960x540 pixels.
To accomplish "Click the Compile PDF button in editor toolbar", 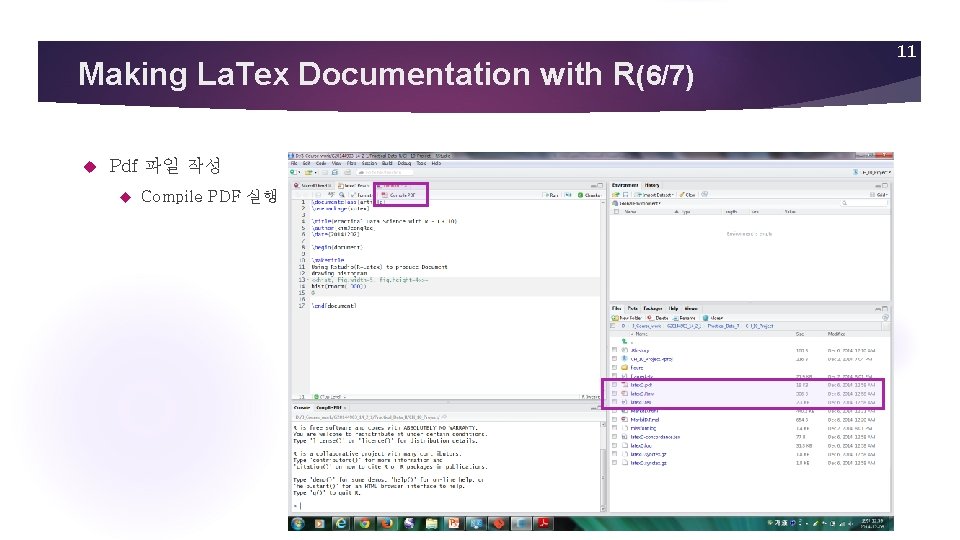I will [x=399, y=195].
